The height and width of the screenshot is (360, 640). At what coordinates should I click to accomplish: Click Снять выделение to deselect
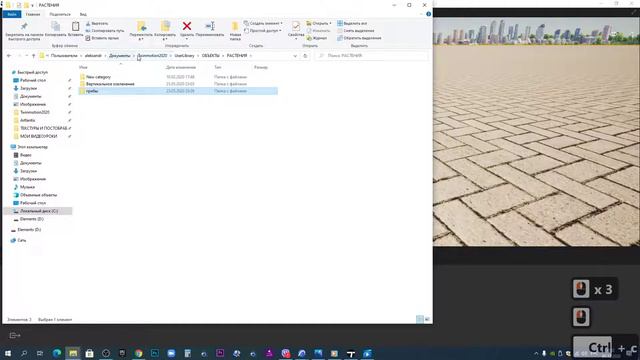point(356,31)
